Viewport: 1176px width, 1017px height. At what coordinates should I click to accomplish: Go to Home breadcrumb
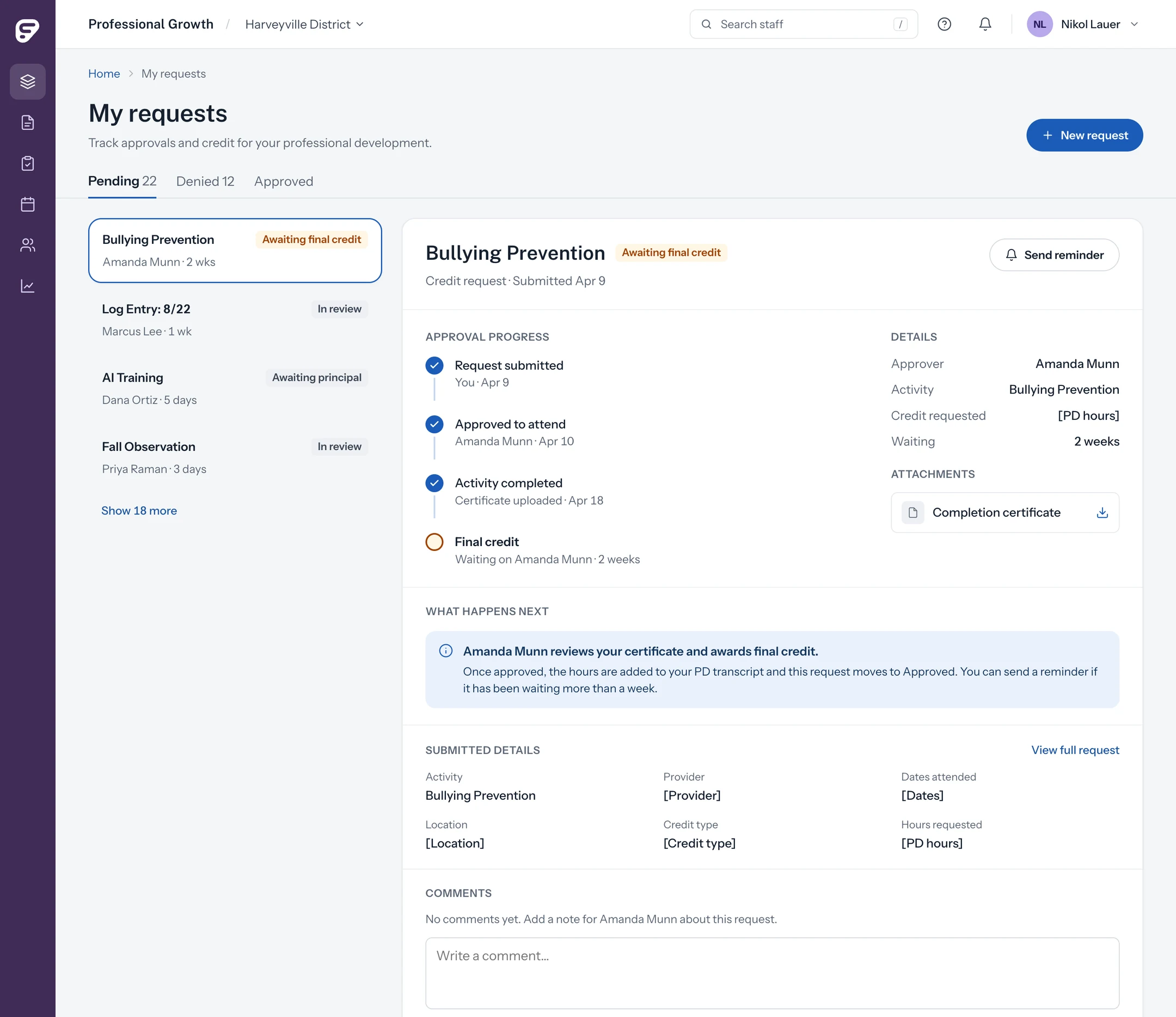(104, 74)
